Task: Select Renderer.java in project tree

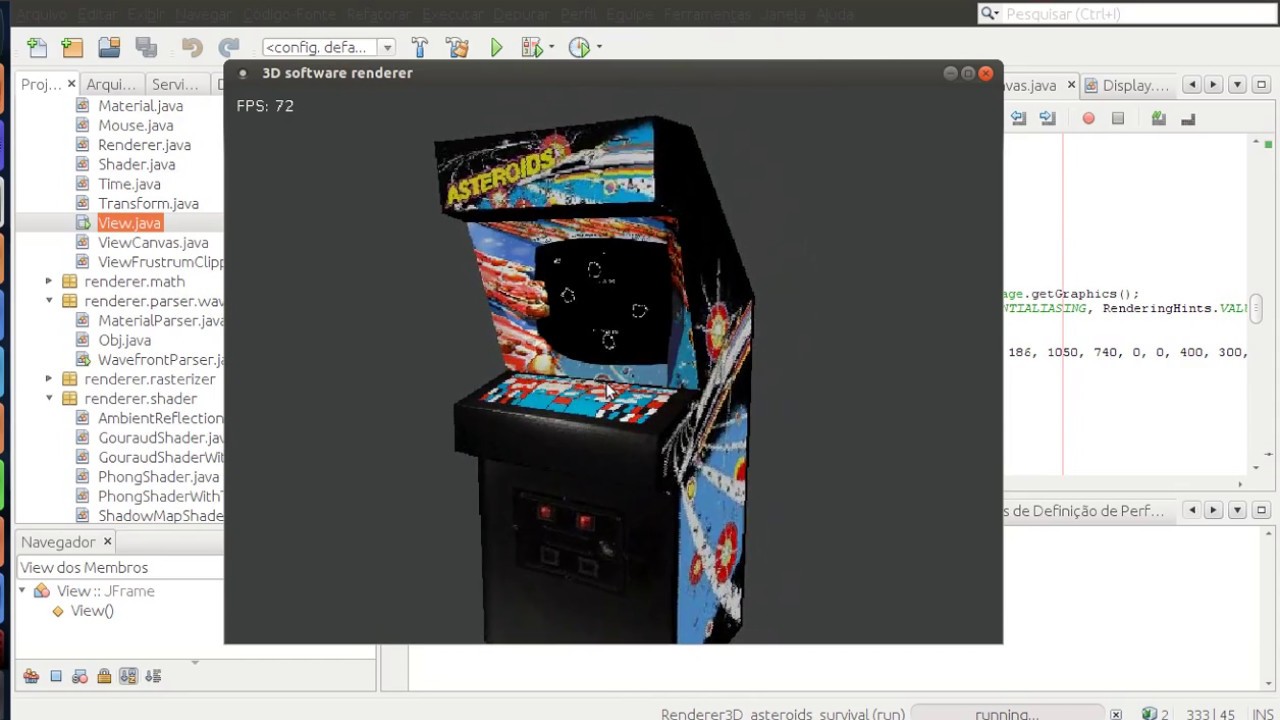Action: pyautogui.click(x=144, y=145)
